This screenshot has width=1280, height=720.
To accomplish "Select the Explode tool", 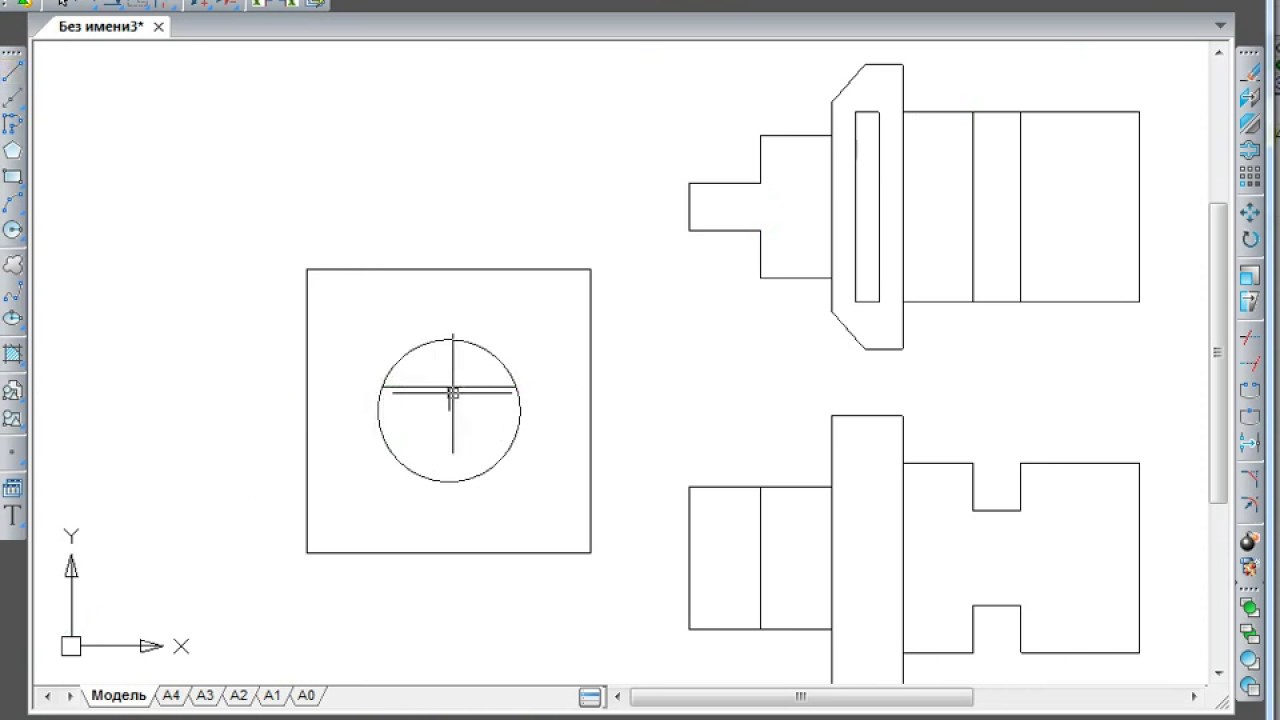I will coord(1250,541).
